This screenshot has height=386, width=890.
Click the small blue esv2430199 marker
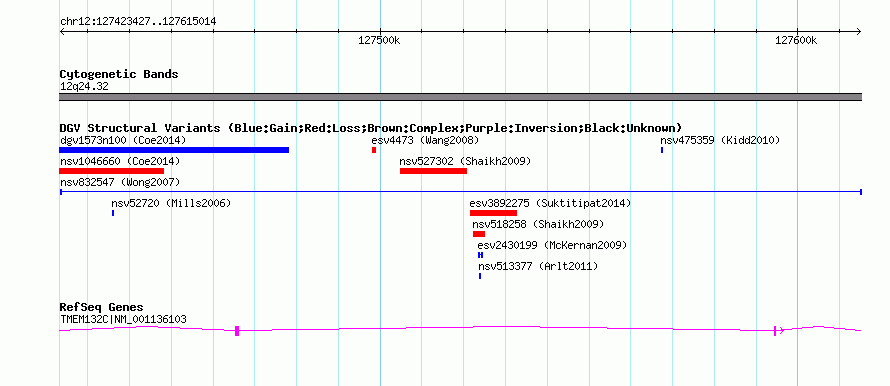(480, 255)
